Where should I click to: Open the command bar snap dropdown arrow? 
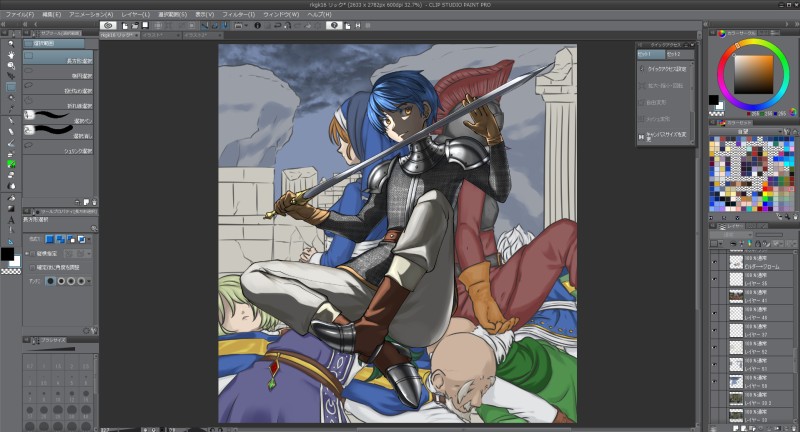(246, 25)
